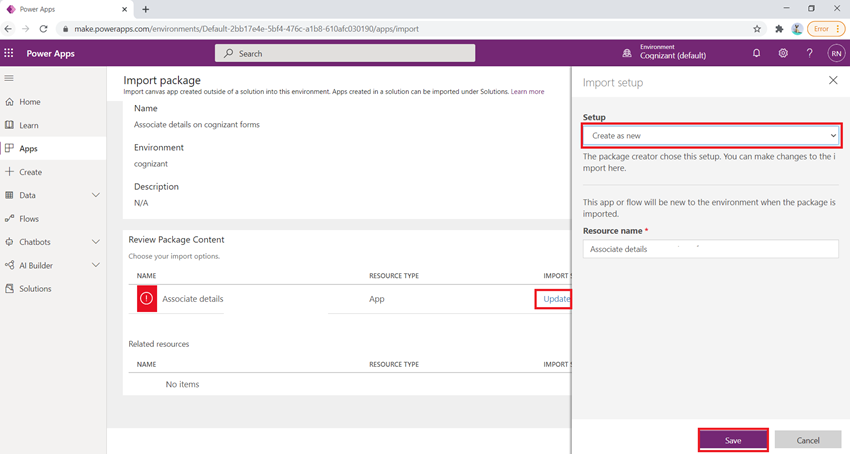850x454 pixels.
Task: Click the App resource type cell
Action: [377, 299]
